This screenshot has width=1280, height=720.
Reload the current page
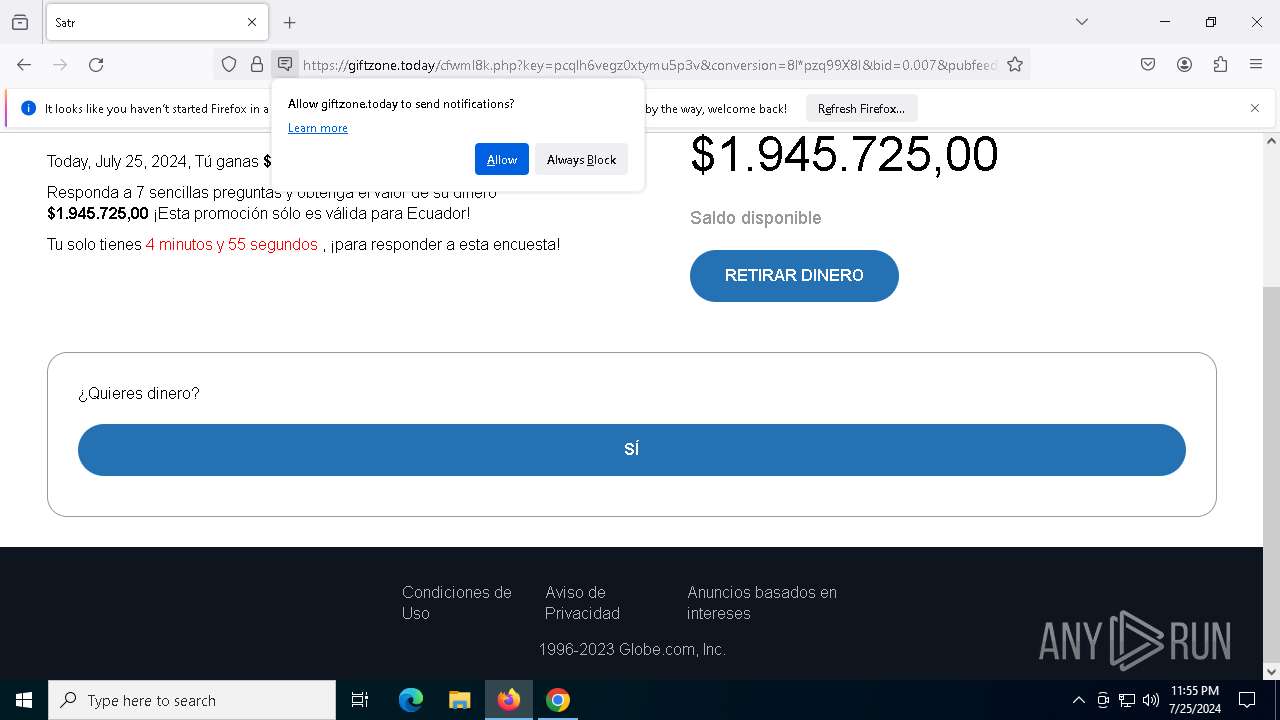96,65
